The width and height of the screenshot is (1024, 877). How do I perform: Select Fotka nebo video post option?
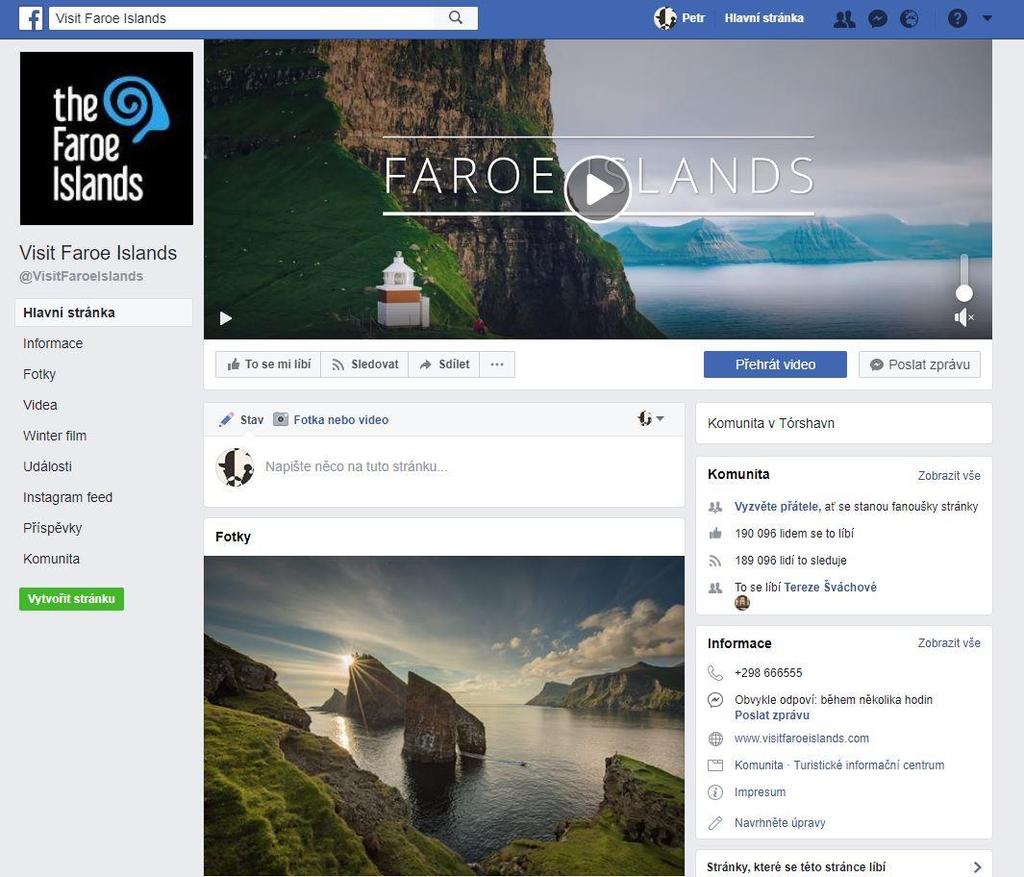[x=331, y=419]
